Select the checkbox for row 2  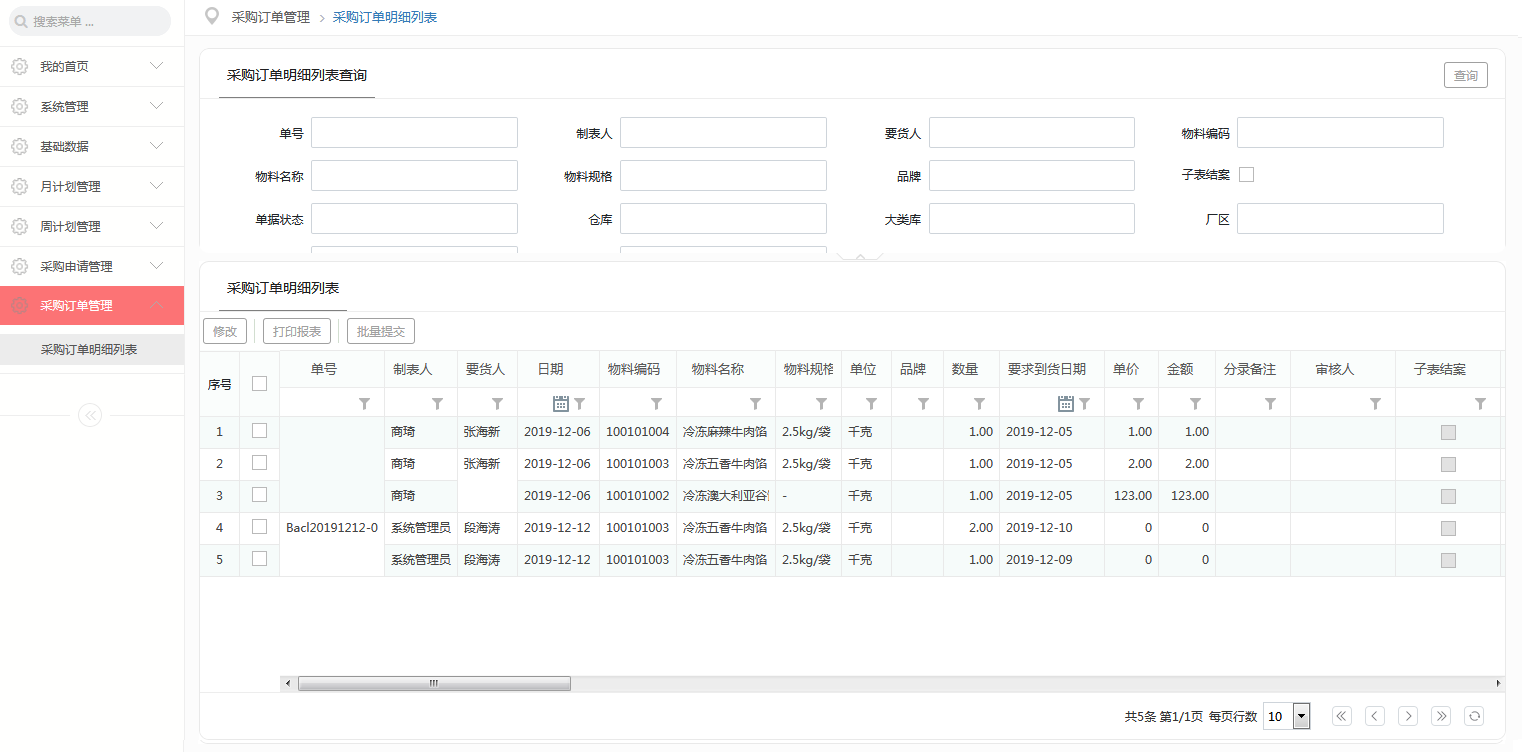point(259,462)
